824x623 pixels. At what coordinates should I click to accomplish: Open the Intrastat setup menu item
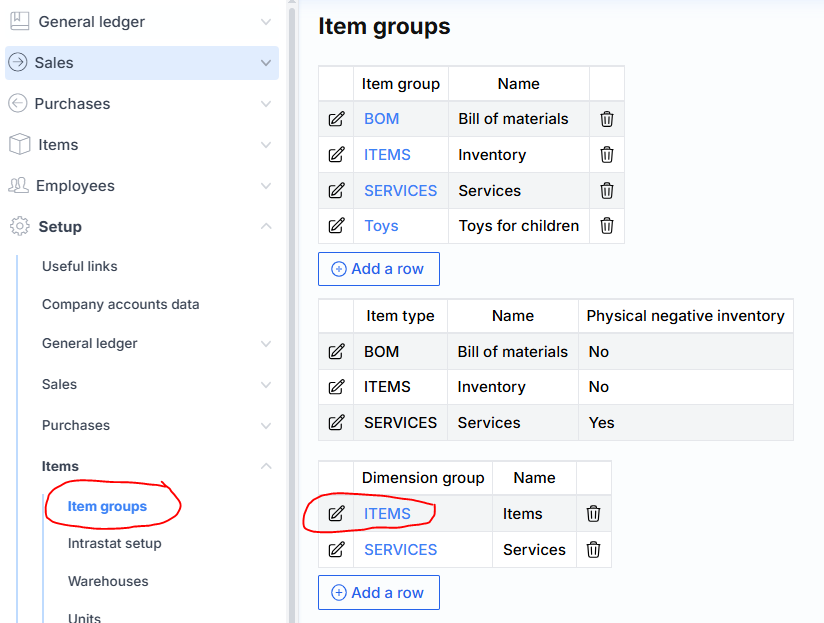(x=114, y=544)
